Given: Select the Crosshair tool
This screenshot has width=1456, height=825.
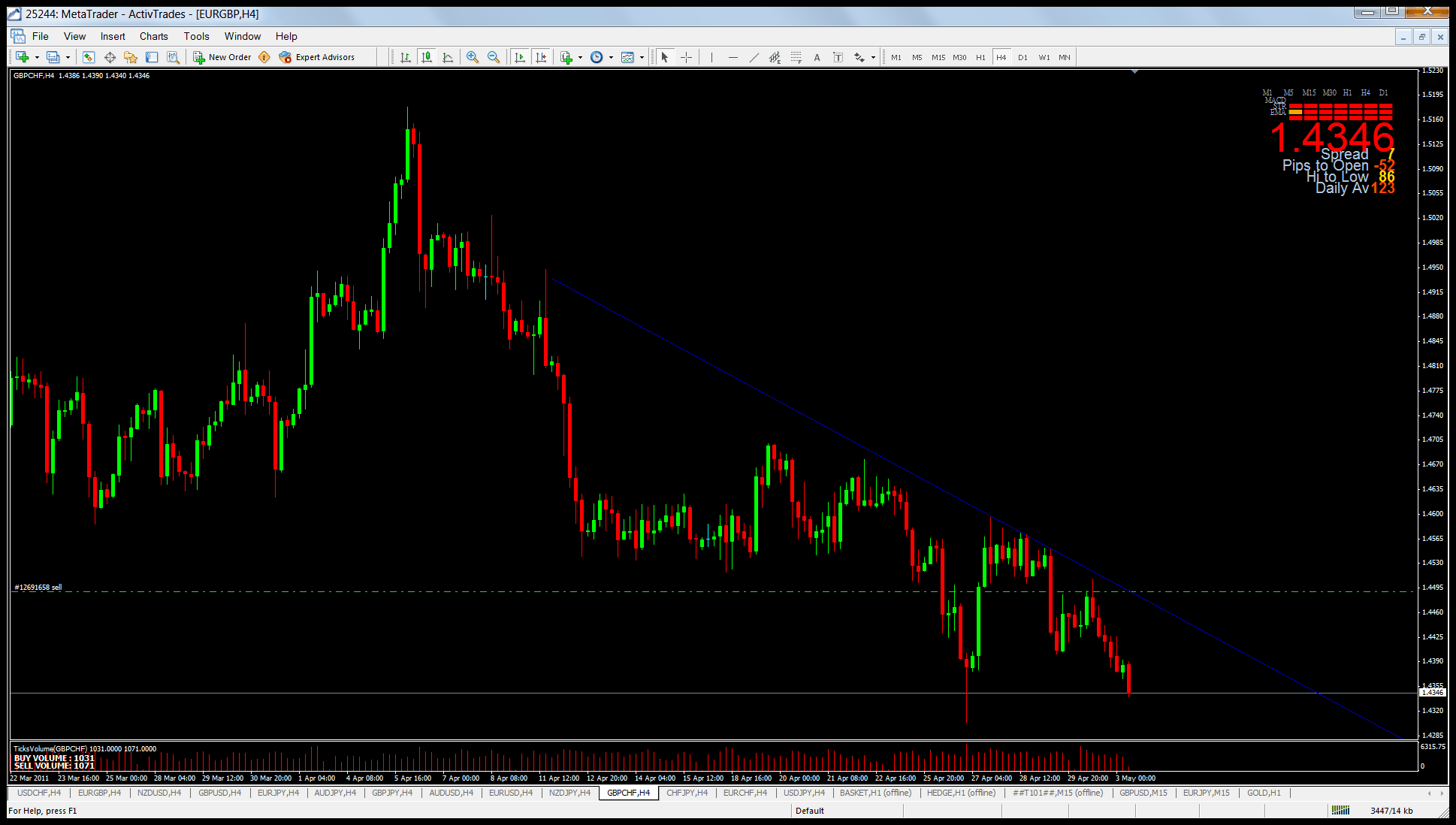Looking at the screenshot, I should [x=686, y=57].
